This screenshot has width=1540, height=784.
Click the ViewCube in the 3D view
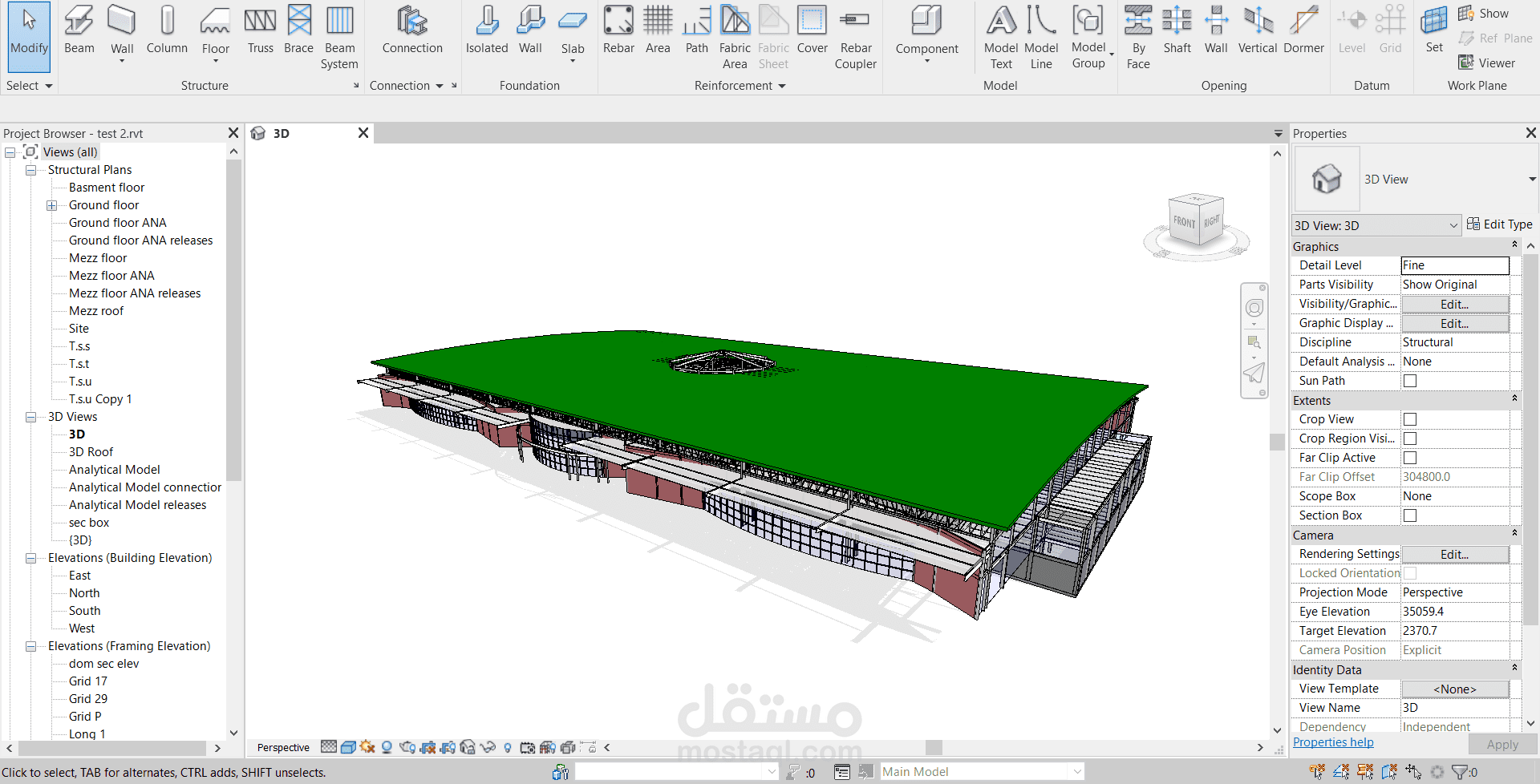(1196, 221)
